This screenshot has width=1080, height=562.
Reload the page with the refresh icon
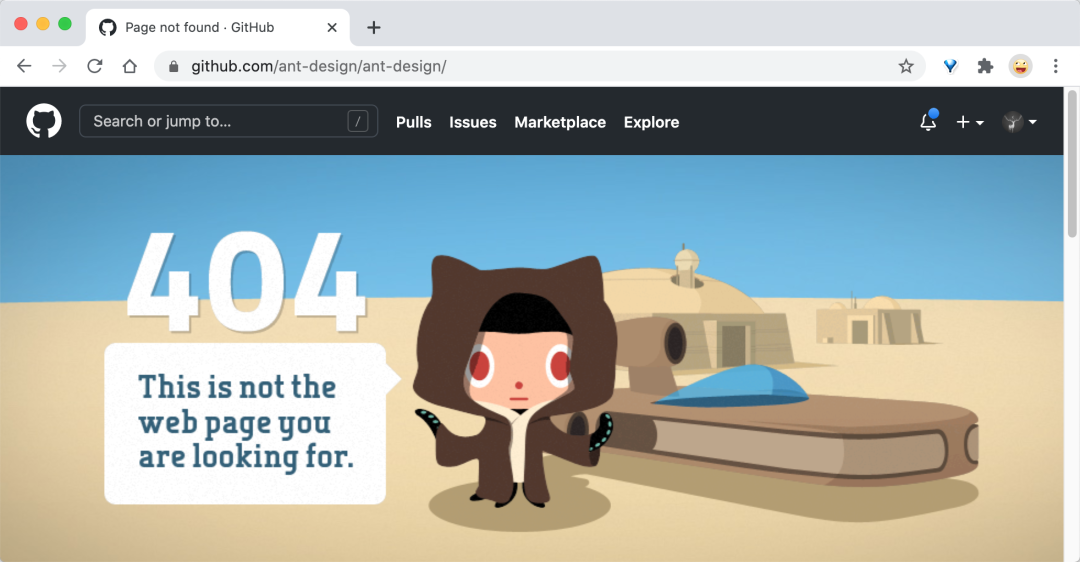pos(95,66)
